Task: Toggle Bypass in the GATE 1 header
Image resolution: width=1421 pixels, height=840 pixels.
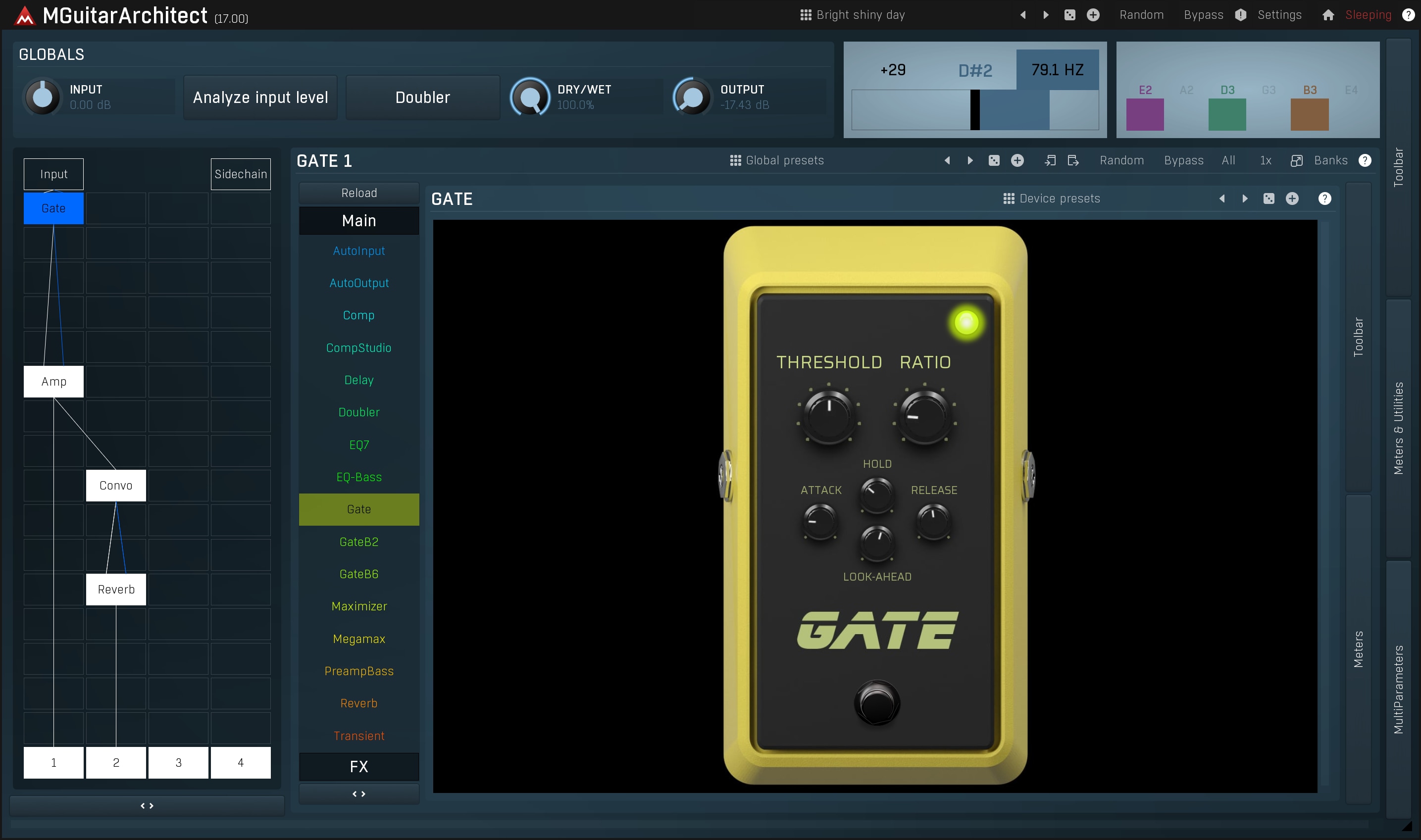Action: (x=1183, y=161)
